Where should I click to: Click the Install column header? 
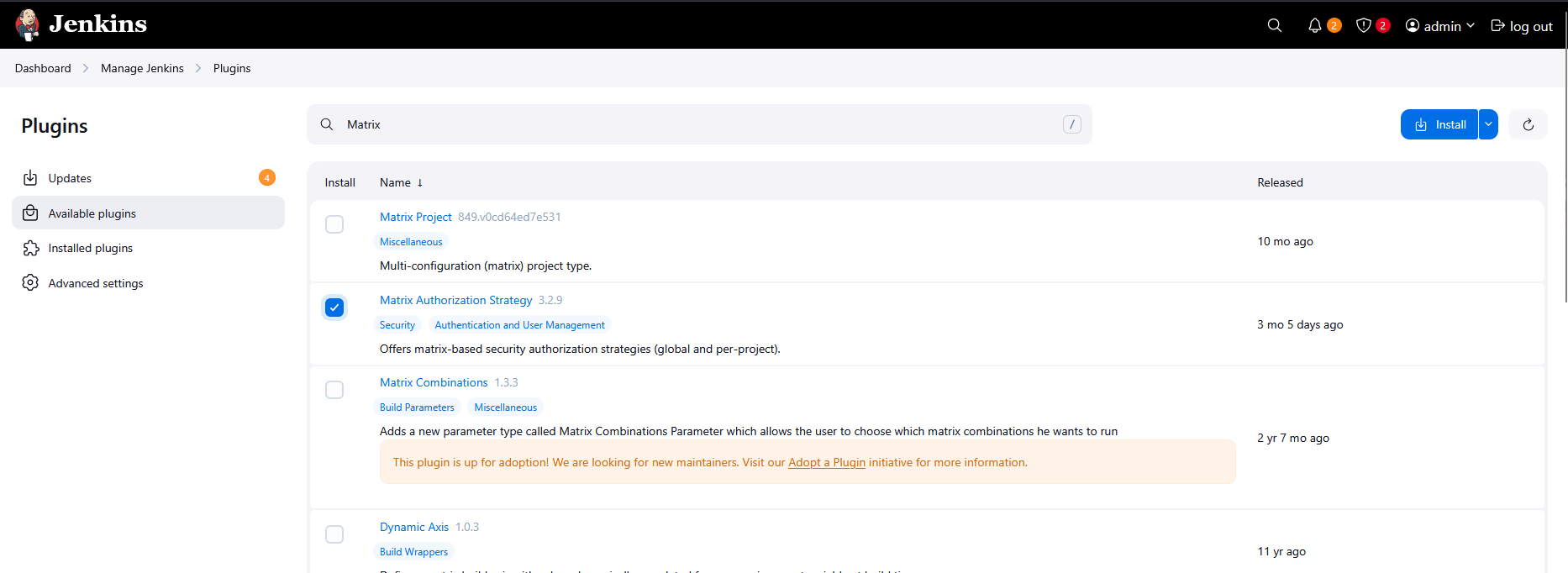(x=340, y=182)
